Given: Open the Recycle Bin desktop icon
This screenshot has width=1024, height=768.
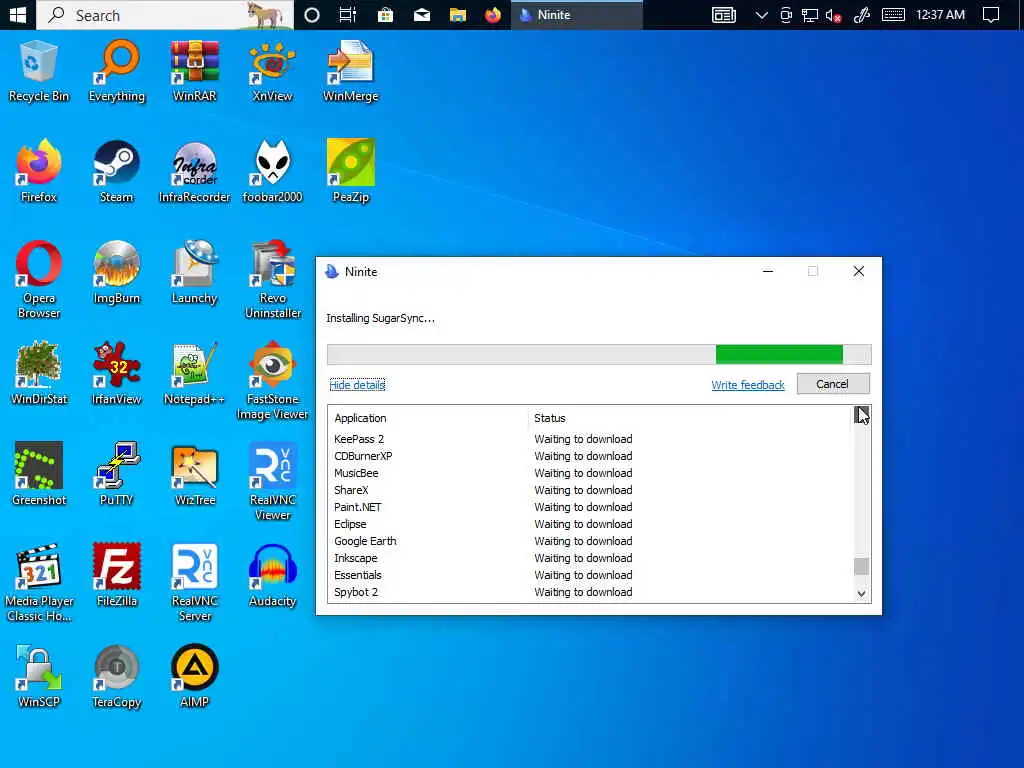Looking at the screenshot, I should coord(39,72).
